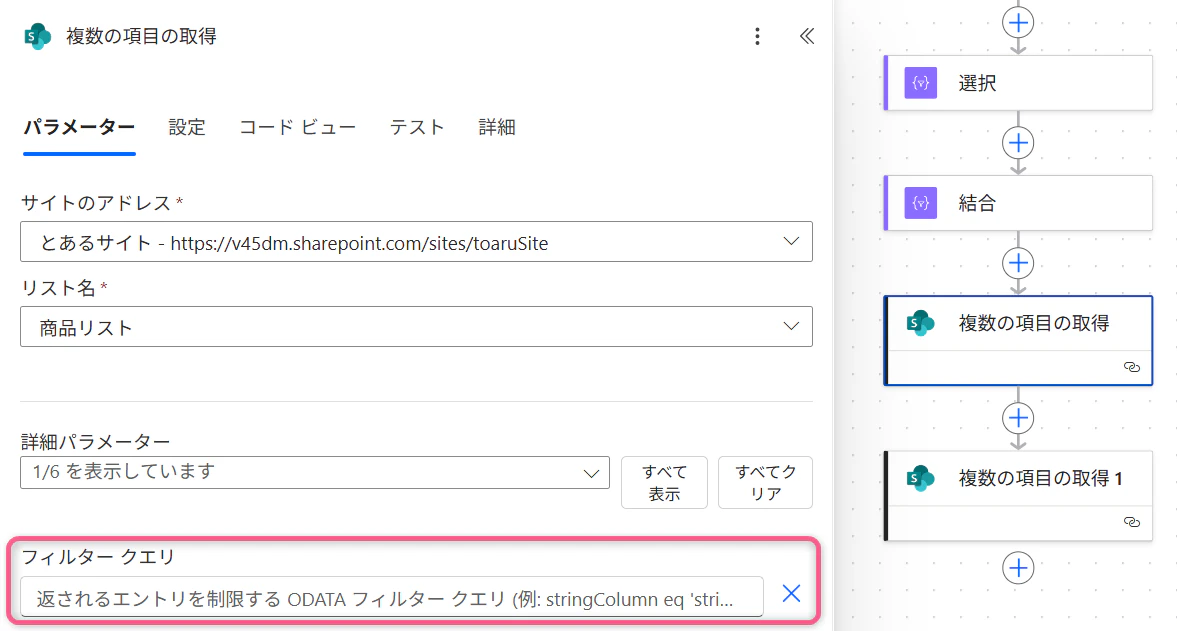Click the link icon on 複数の項目の取得 1
Screen dimensions: 1177x631
pyautogui.click(x=1132, y=521)
